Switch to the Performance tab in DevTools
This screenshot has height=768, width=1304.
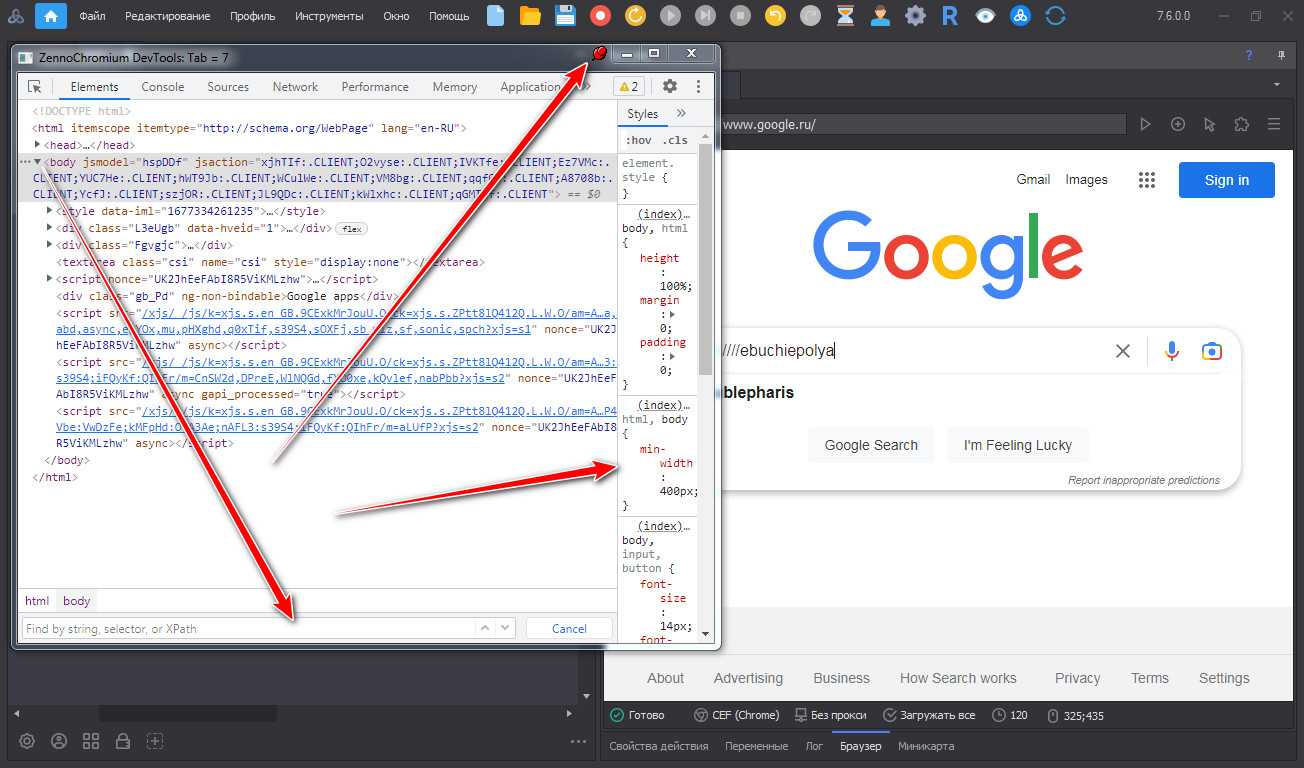pyautogui.click(x=375, y=87)
